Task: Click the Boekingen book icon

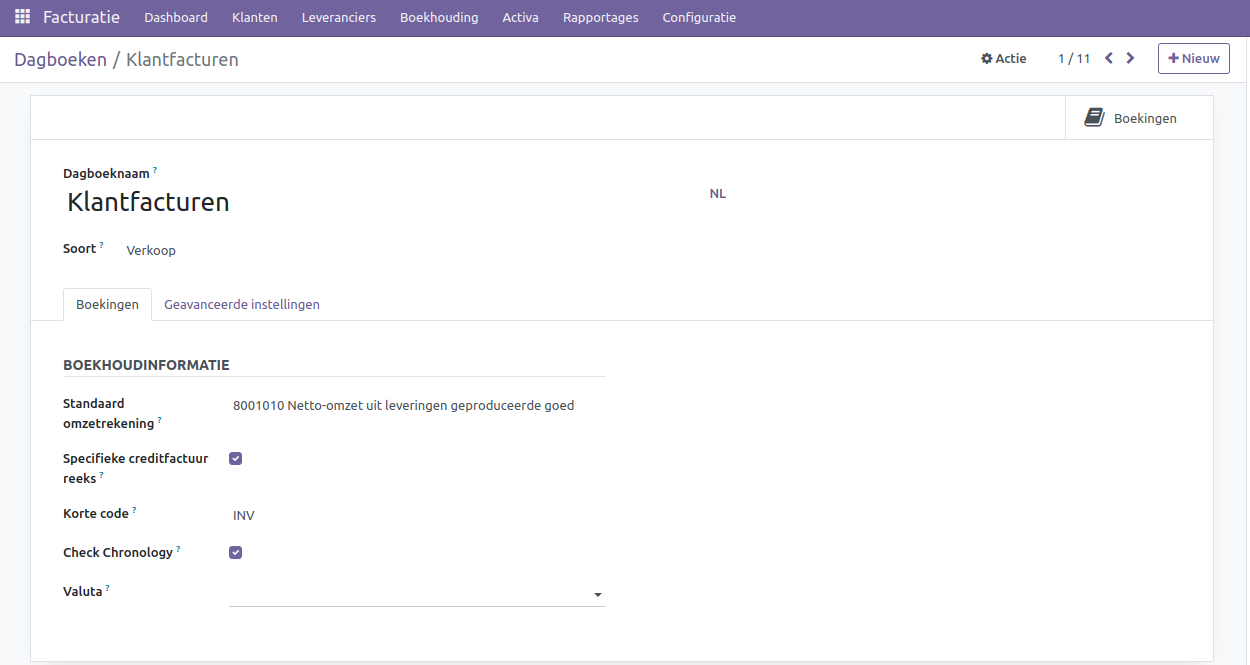Action: point(1094,118)
